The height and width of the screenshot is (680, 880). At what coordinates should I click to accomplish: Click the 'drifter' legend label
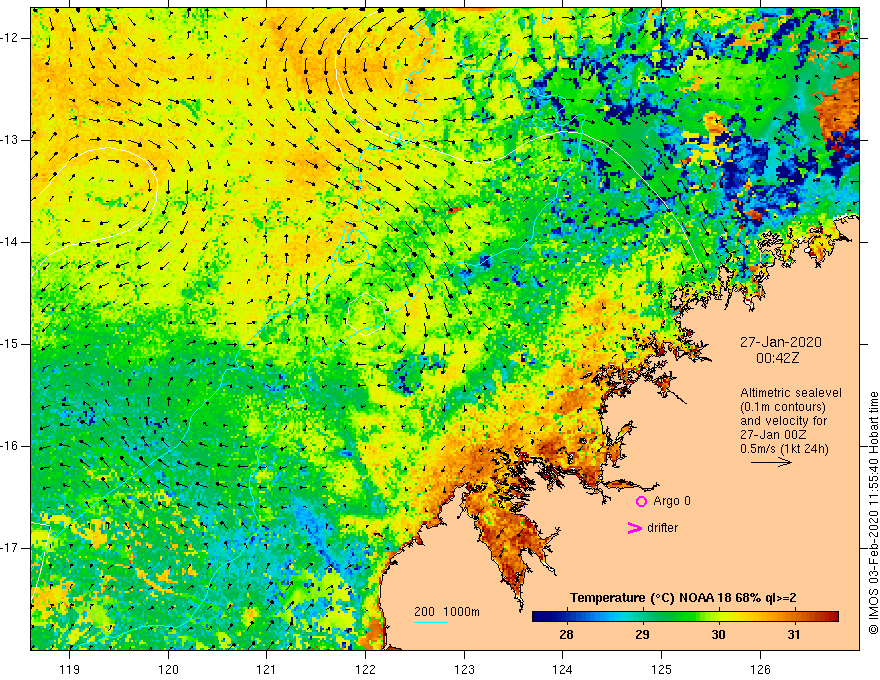[x=662, y=528]
